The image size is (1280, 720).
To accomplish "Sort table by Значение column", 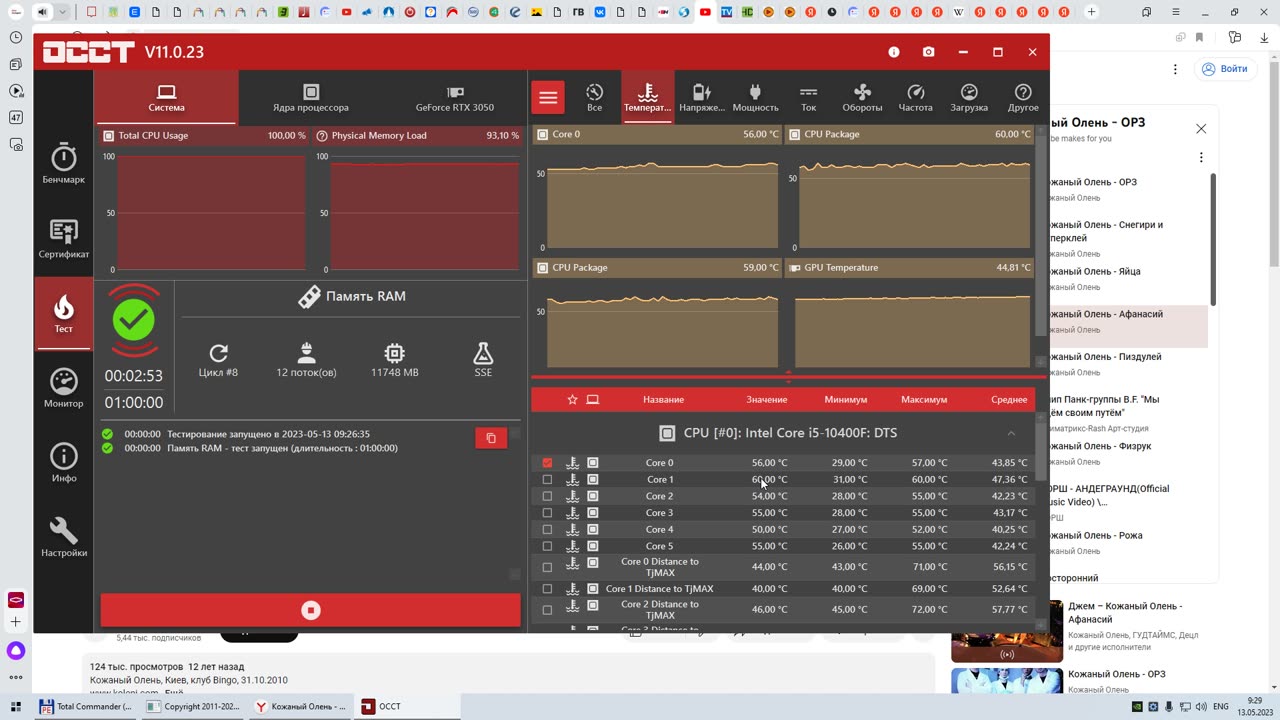I will (x=767, y=400).
